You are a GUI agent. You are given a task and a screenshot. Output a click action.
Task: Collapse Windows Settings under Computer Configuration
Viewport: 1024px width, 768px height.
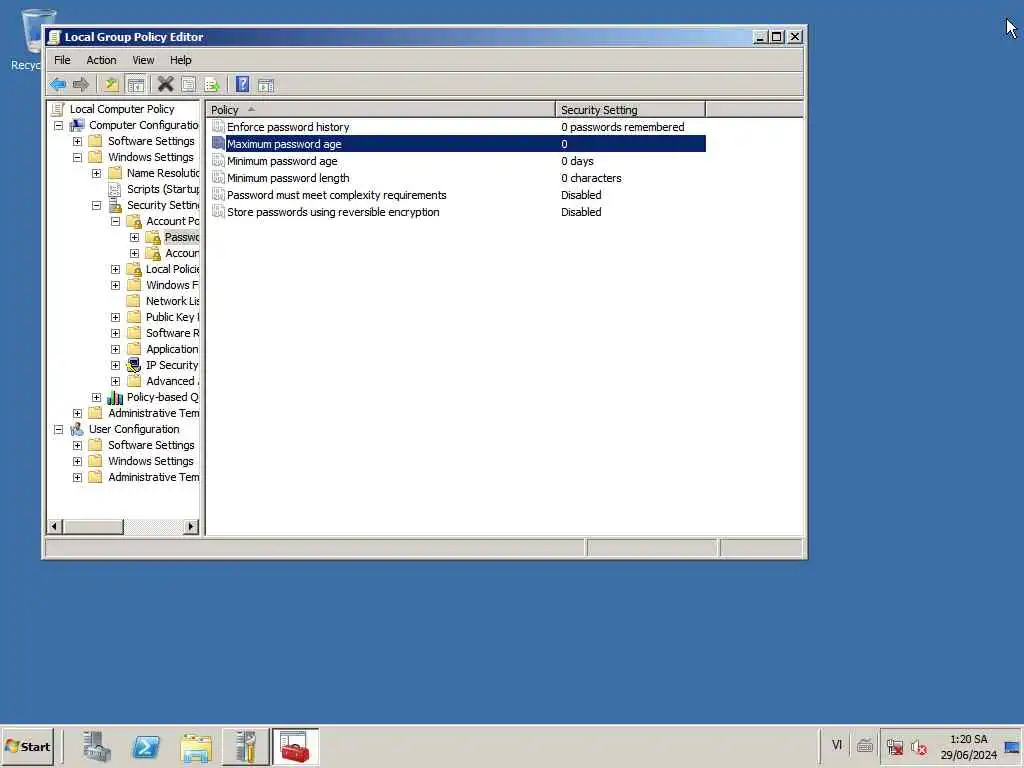tap(78, 157)
